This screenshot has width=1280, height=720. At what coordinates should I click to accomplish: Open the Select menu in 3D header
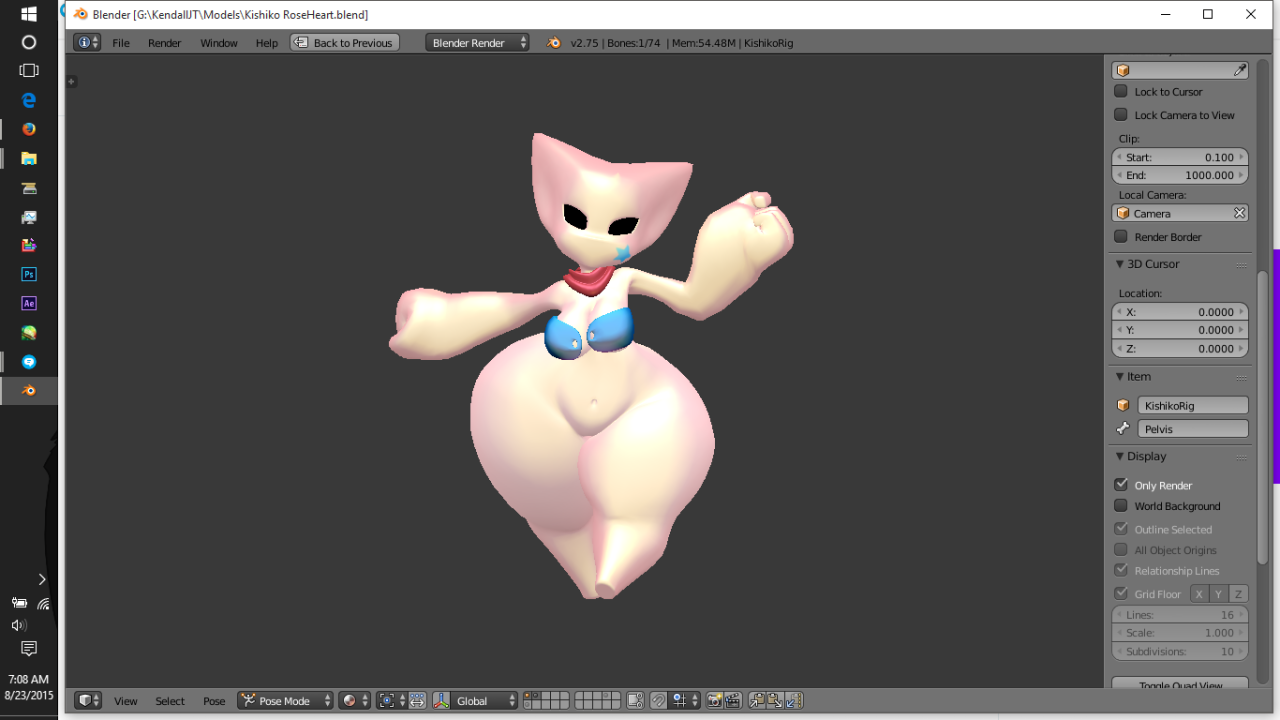170,701
